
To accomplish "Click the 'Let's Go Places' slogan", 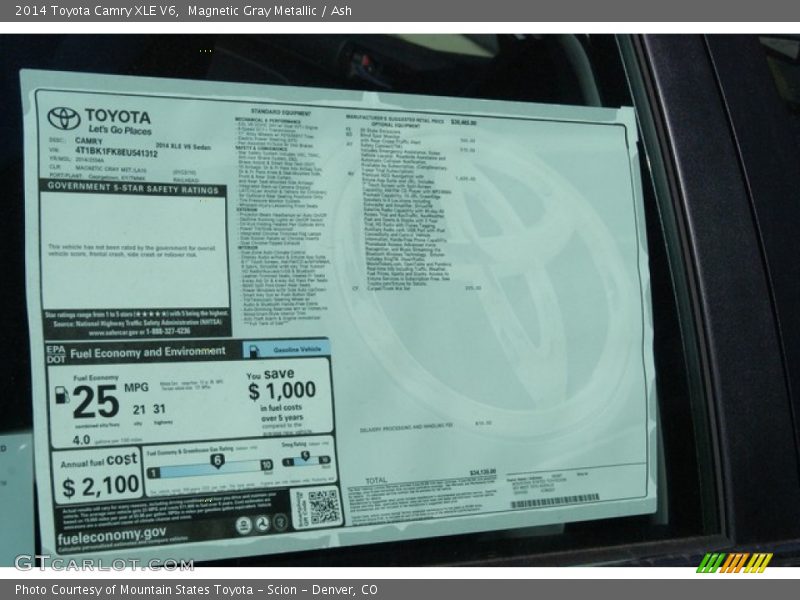I will pos(120,130).
